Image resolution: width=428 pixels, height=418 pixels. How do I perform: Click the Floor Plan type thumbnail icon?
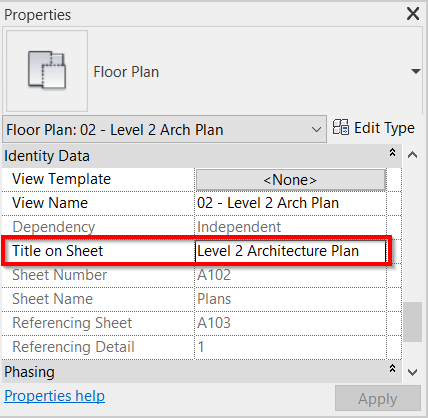[47, 71]
